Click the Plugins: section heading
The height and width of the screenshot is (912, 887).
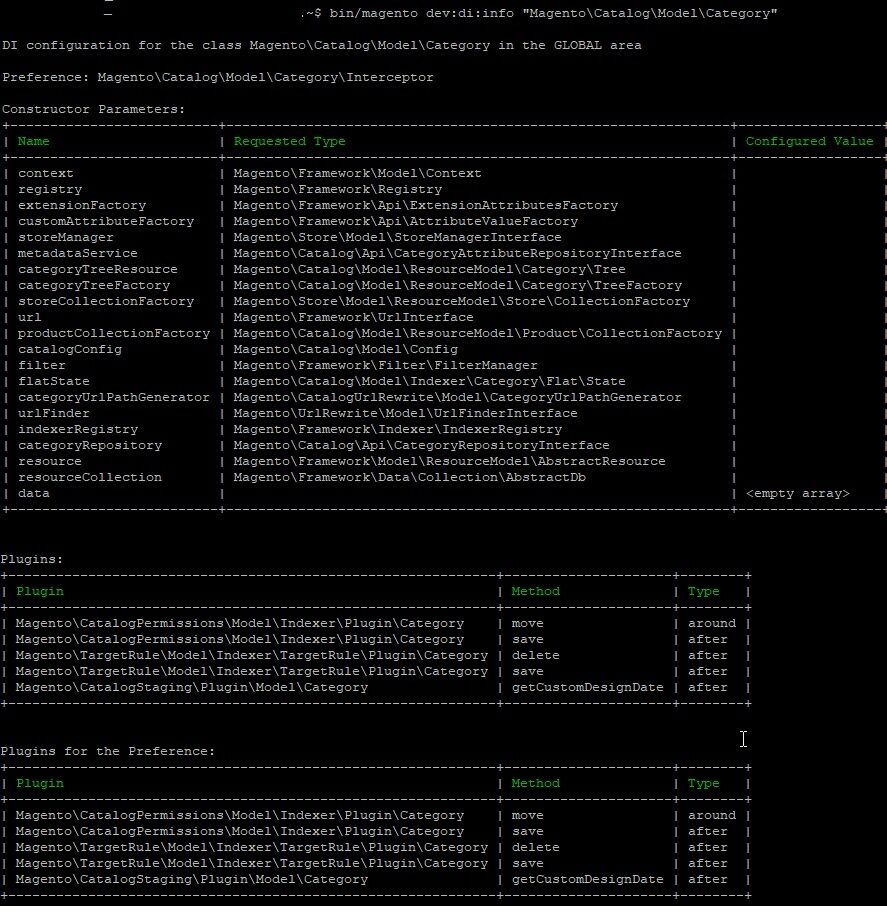(31, 560)
